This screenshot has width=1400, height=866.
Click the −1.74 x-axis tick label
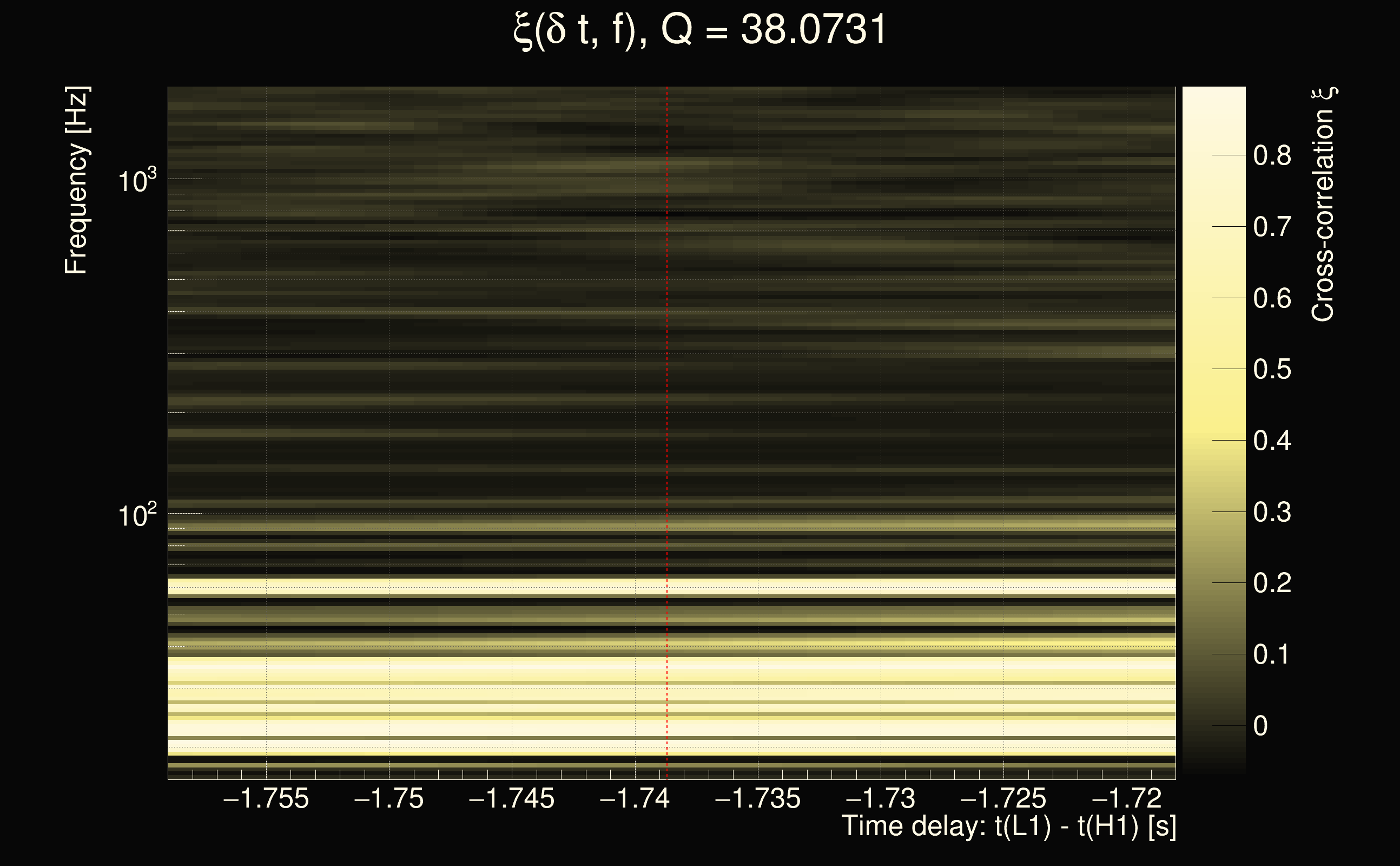coord(635,798)
